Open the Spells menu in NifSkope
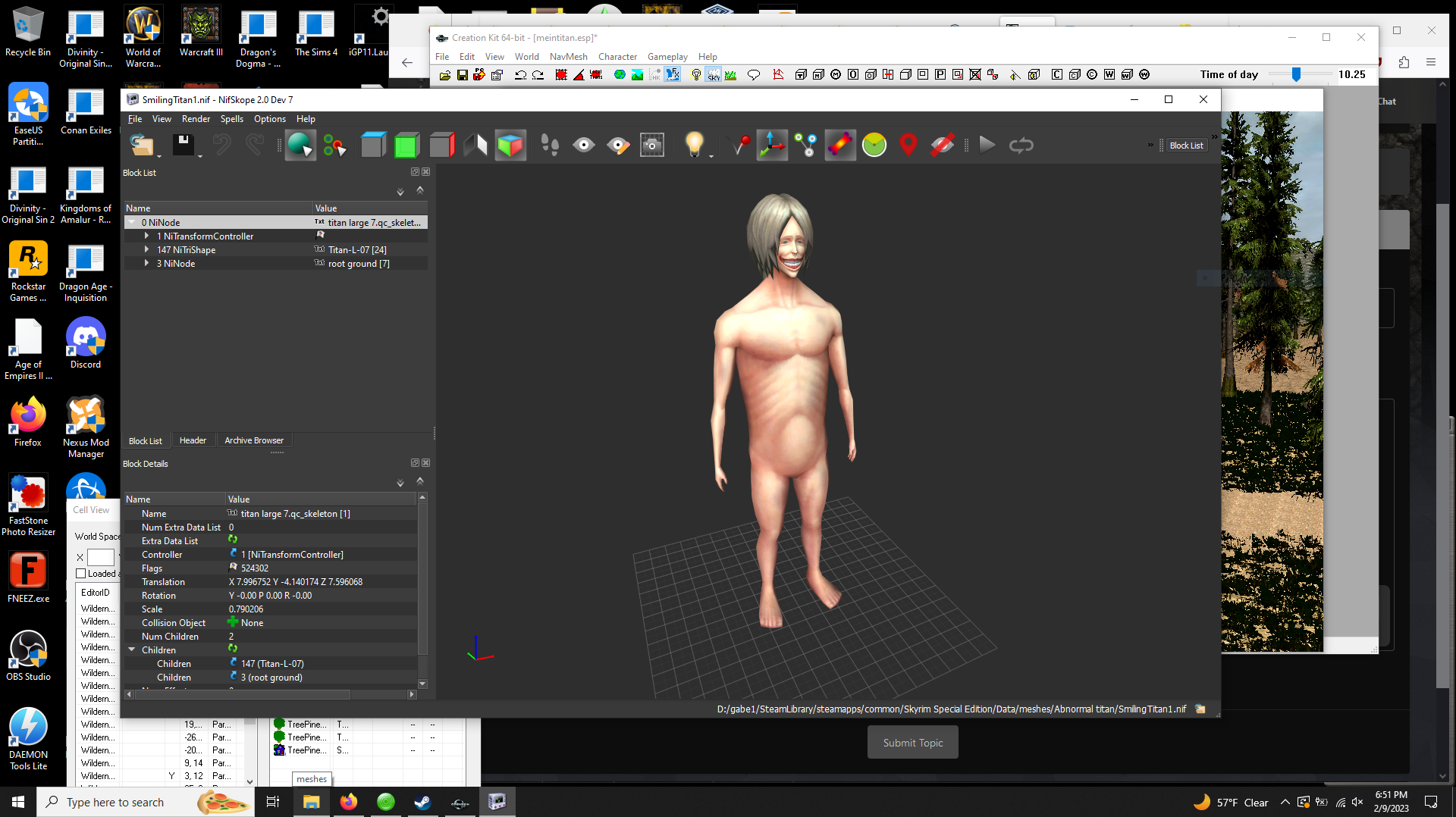 pos(232,119)
